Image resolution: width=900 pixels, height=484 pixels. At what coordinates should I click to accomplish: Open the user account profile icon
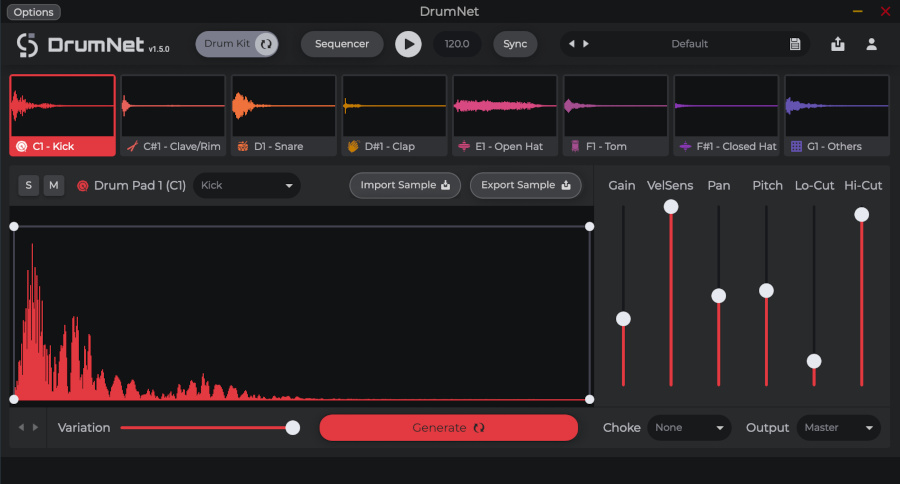click(872, 44)
